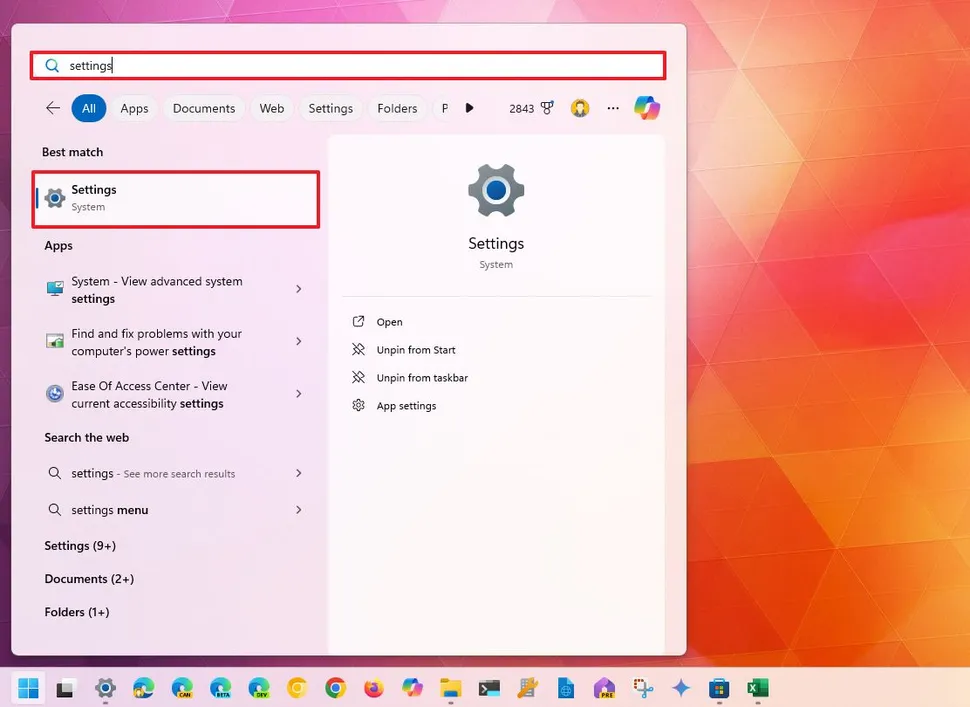970x707 pixels.
Task: Launch Microsoft Excel from the taskbar
Action: [757, 689]
